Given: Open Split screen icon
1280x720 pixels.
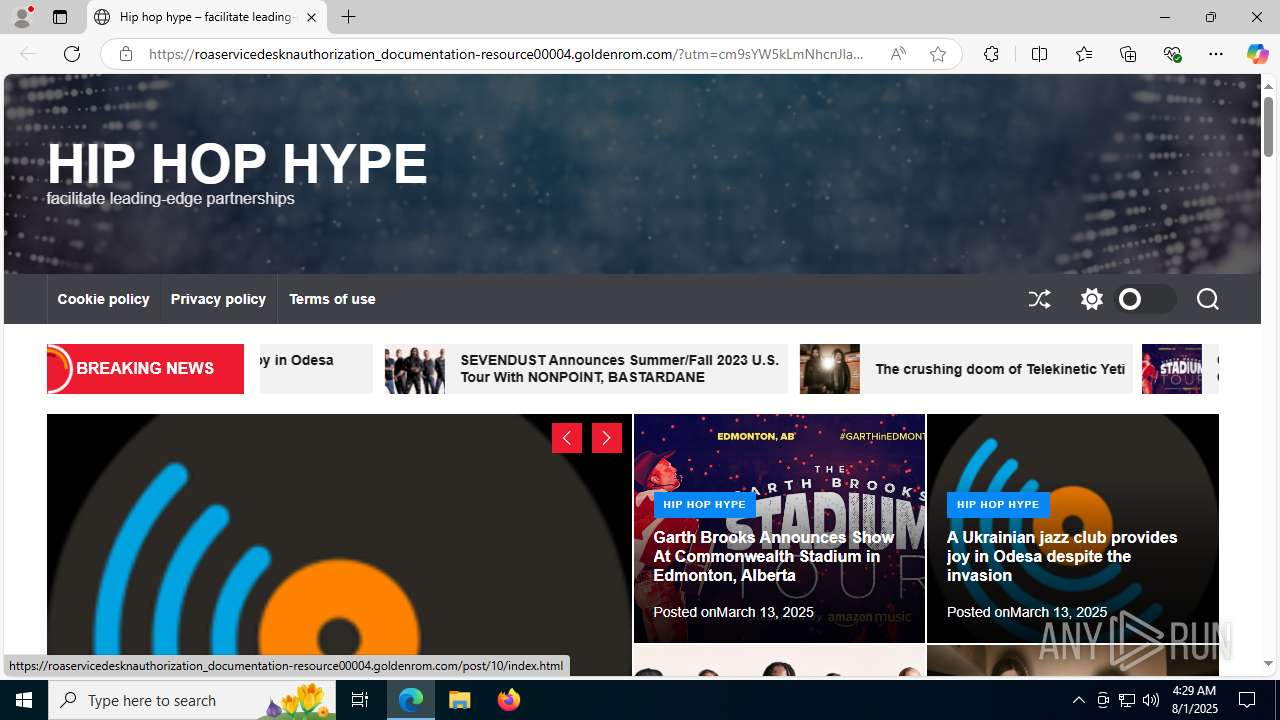Looking at the screenshot, I should [x=1039, y=54].
